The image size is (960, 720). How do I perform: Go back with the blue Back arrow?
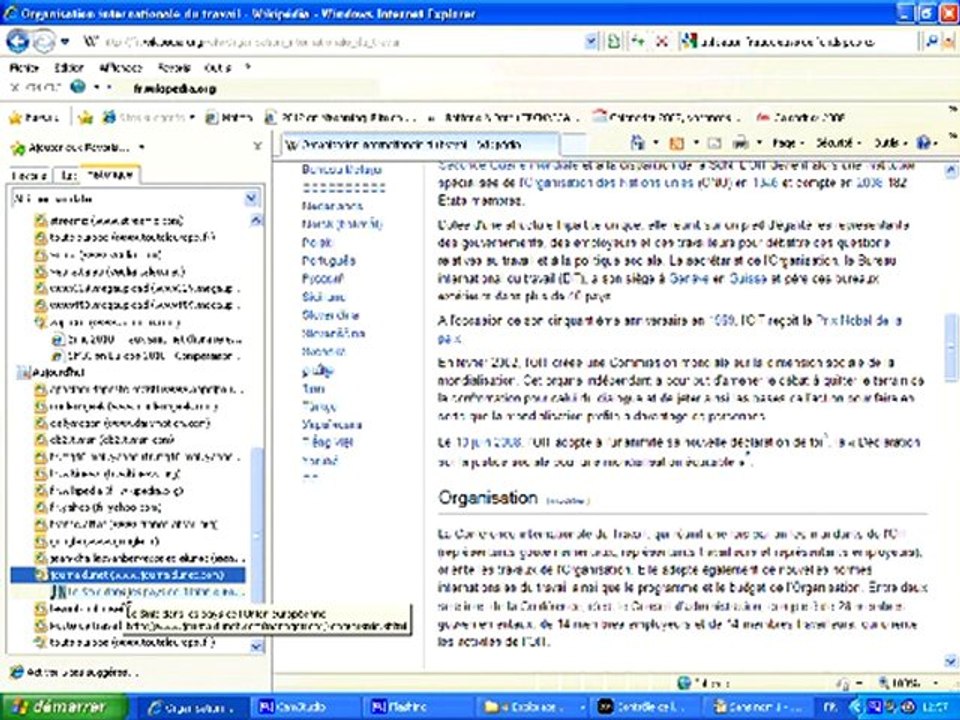(x=17, y=42)
